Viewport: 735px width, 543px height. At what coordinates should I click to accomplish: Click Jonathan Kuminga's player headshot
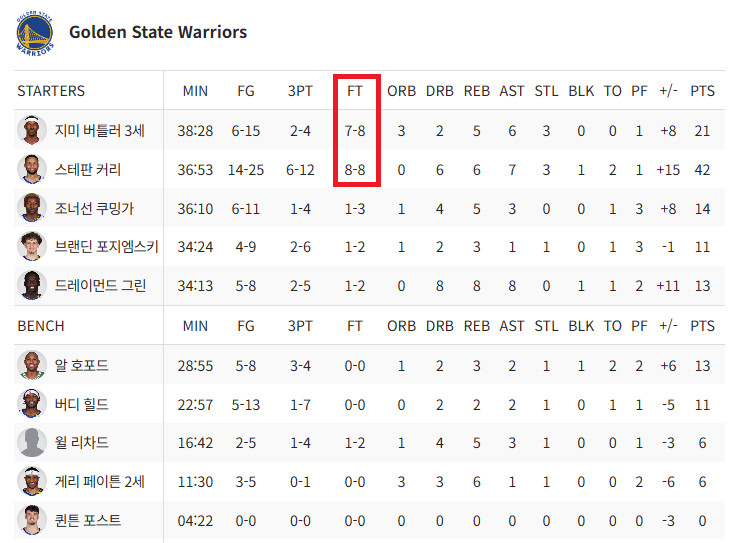point(32,208)
